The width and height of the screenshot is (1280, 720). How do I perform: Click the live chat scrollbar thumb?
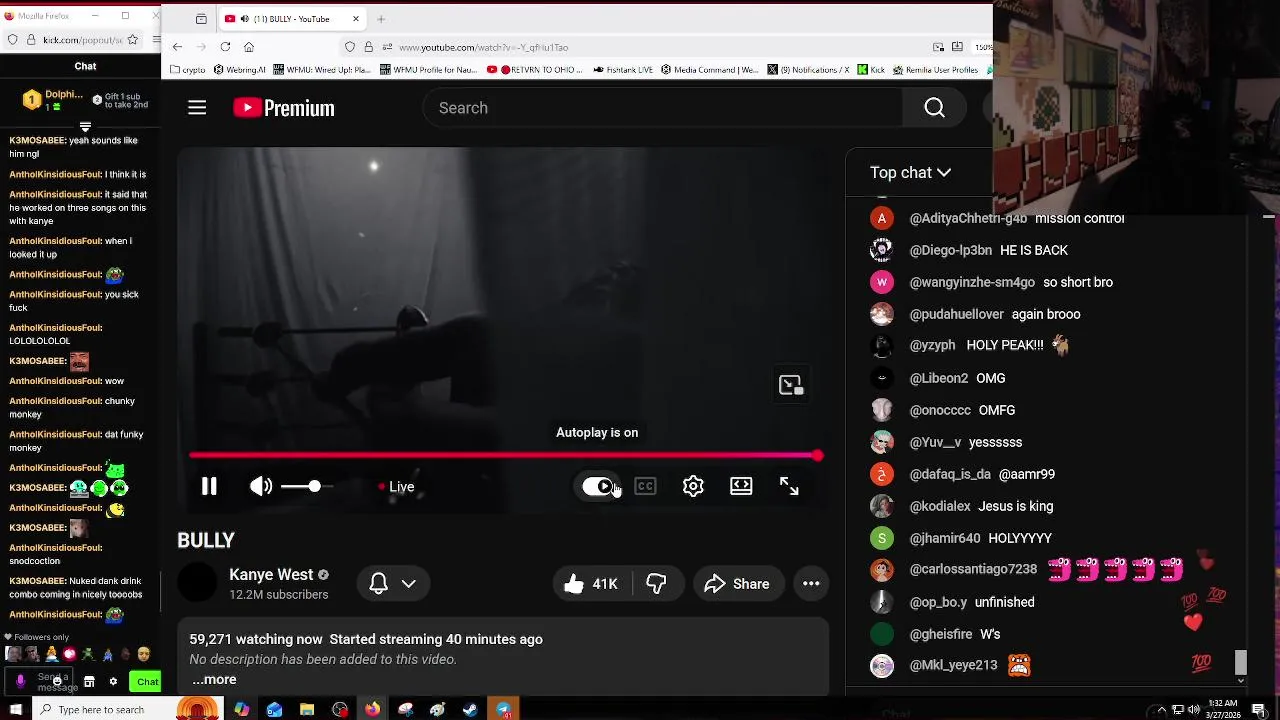point(1241,662)
